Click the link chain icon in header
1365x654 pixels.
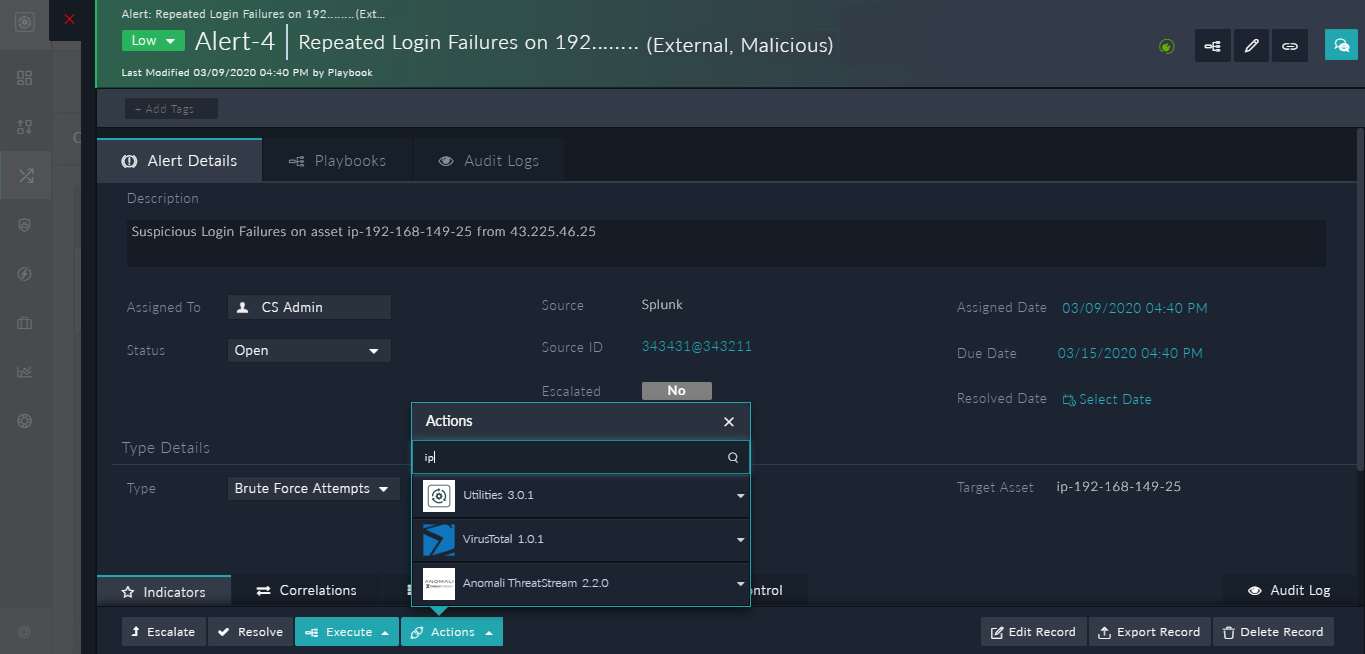[x=1290, y=46]
